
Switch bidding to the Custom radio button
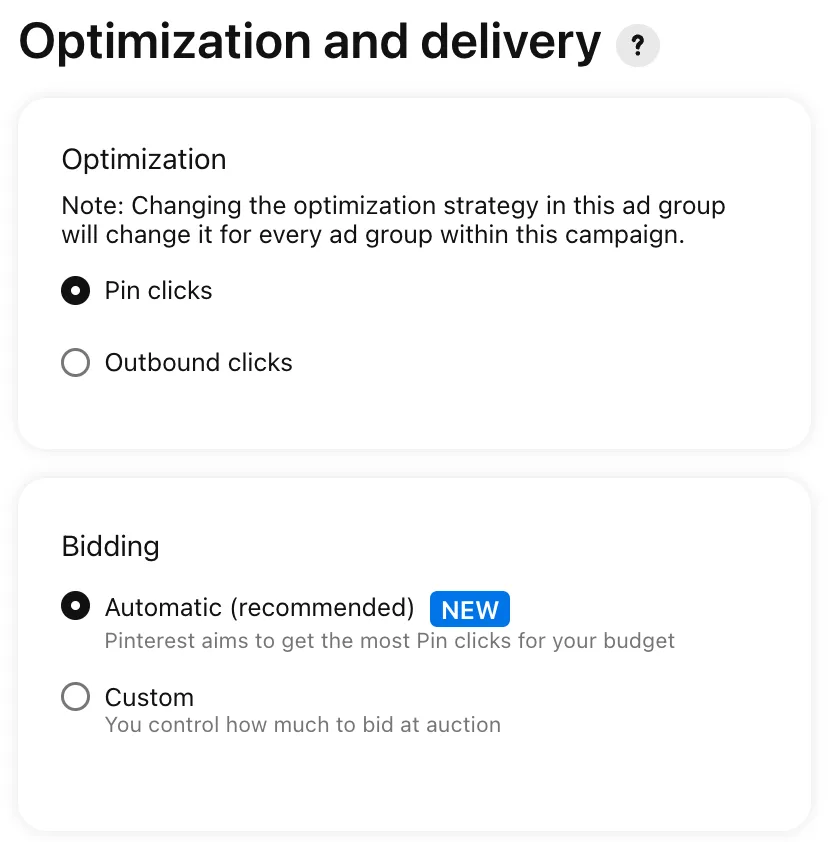[76, 696]
